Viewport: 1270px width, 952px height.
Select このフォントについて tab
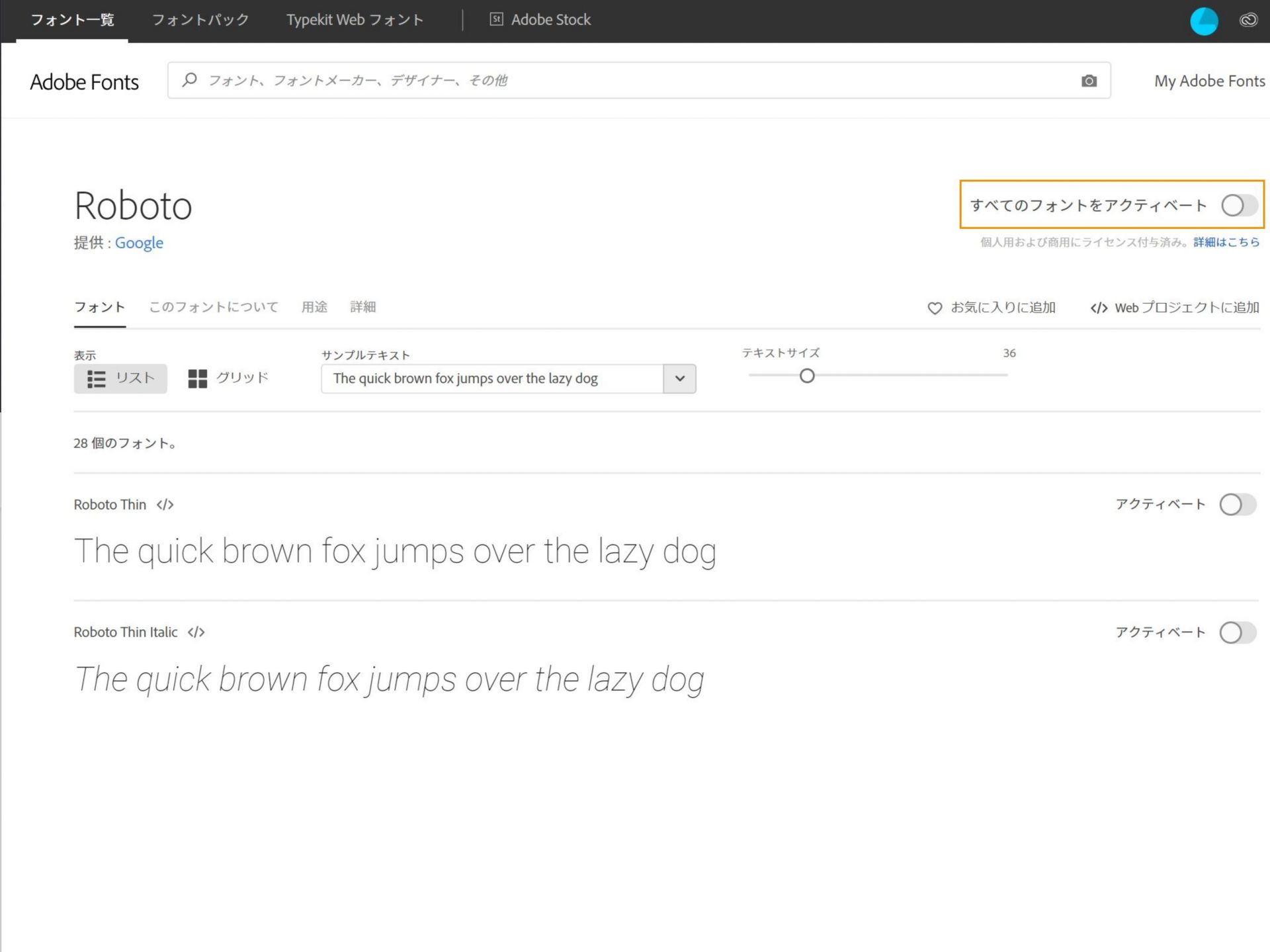pyautogui.click(x=214, y=307)
